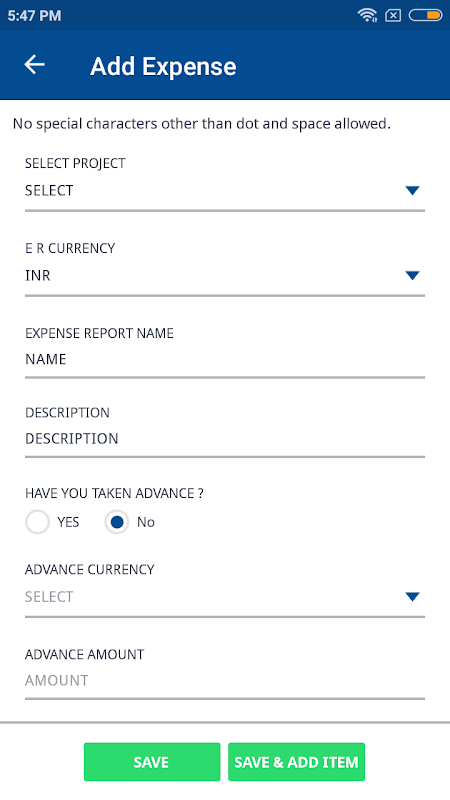Select the No radio button
This screenshot has width=450, height=800.
tap(117, 522)
